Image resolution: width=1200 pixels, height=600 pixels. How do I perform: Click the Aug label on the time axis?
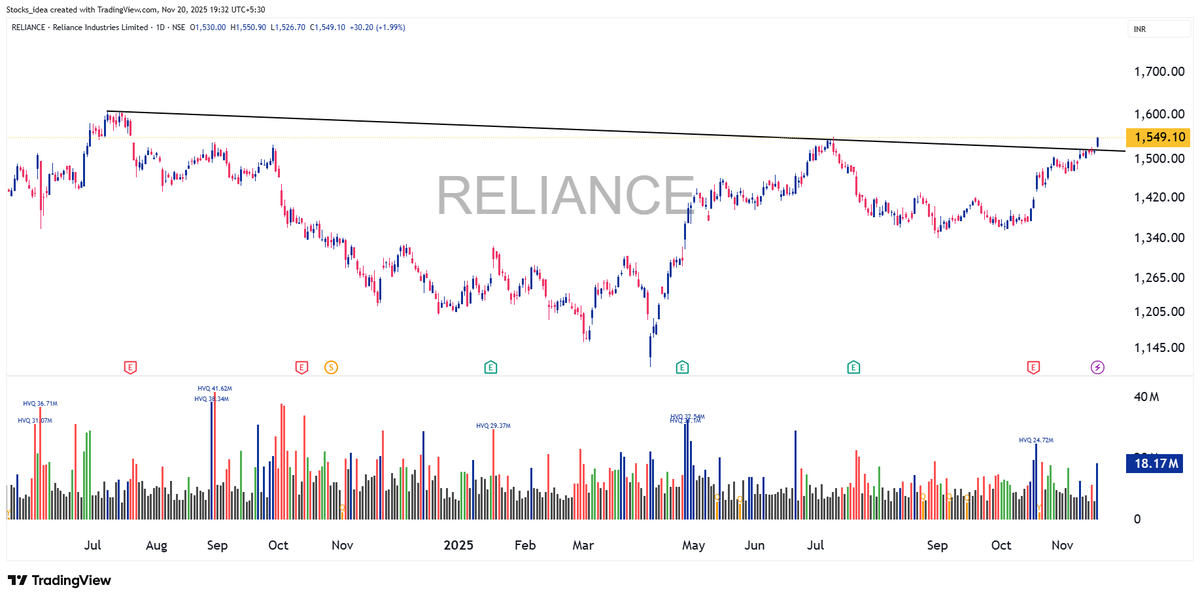156,545
